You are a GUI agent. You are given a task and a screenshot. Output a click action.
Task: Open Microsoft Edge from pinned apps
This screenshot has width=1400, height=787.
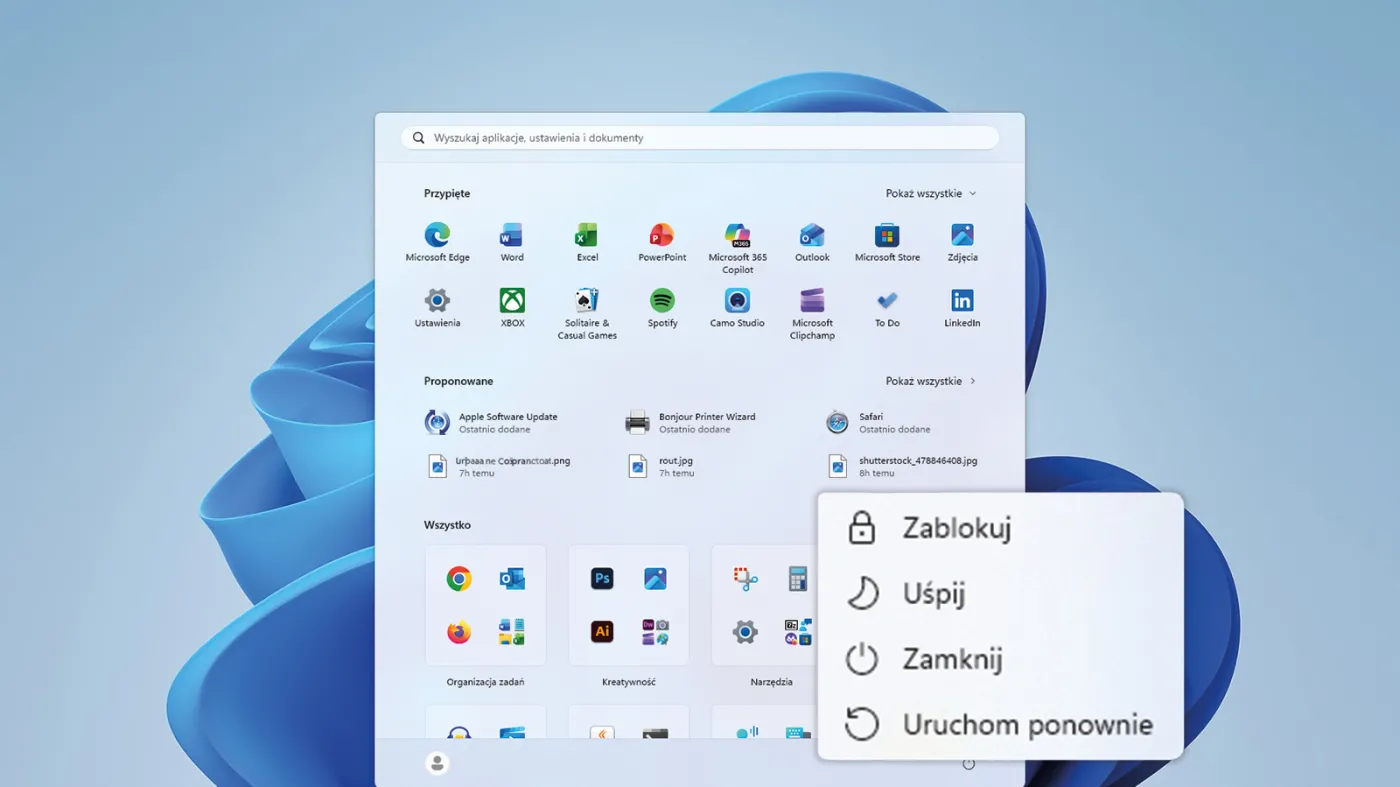pos(437,243)
